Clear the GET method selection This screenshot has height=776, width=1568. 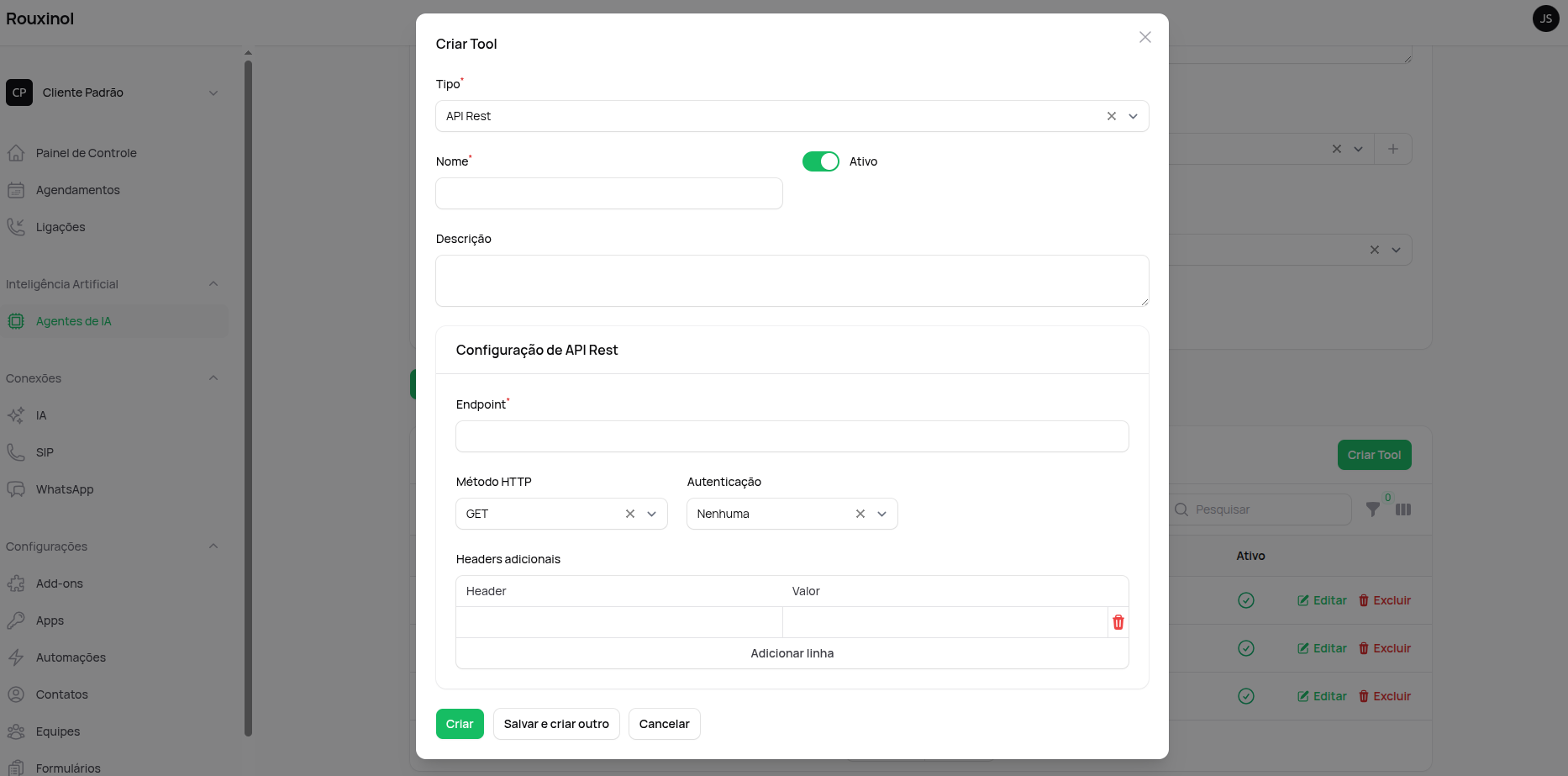[630, 514]
